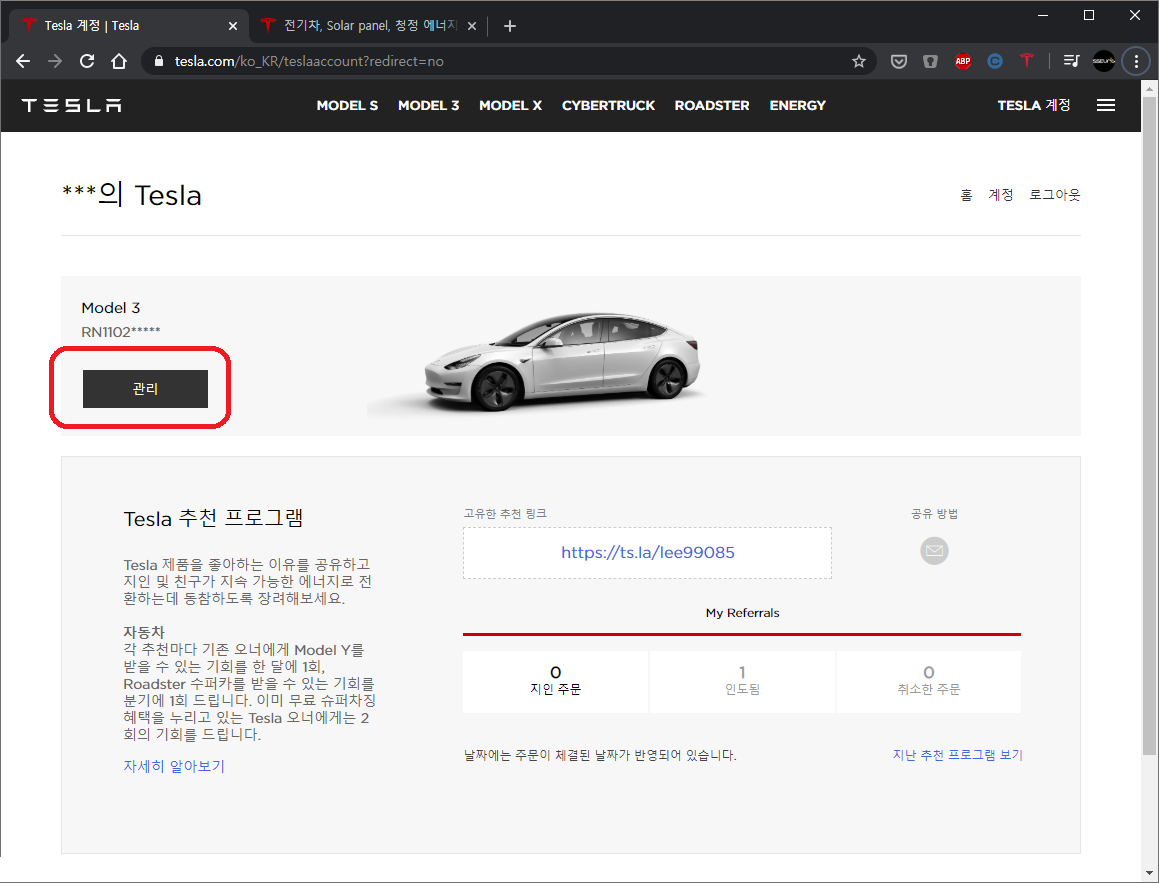Open ENERGY in navigation
1159x883 pixels.
pos(798,106)
